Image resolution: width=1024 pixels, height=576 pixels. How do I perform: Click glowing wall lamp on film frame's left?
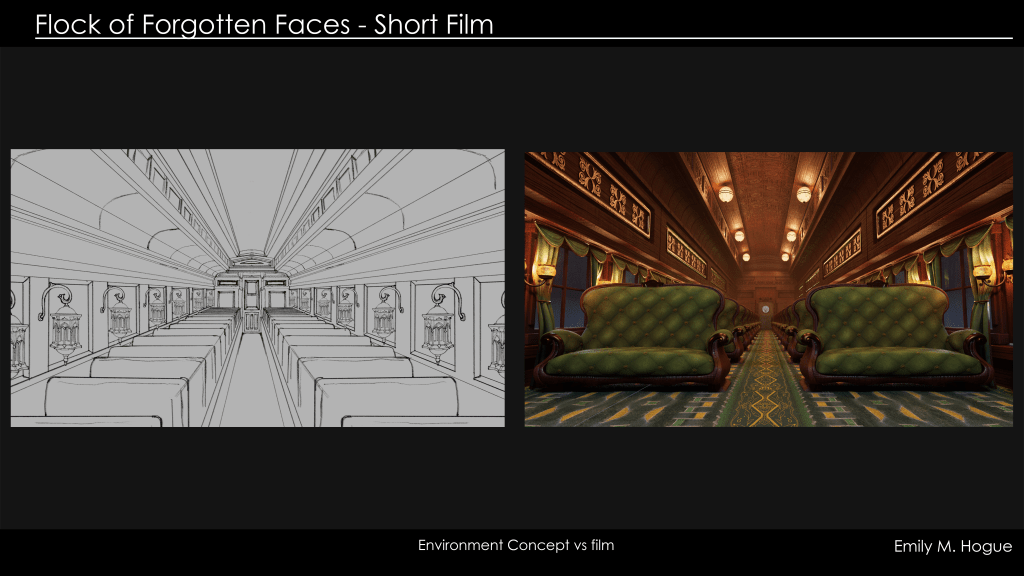coord(544,270)
